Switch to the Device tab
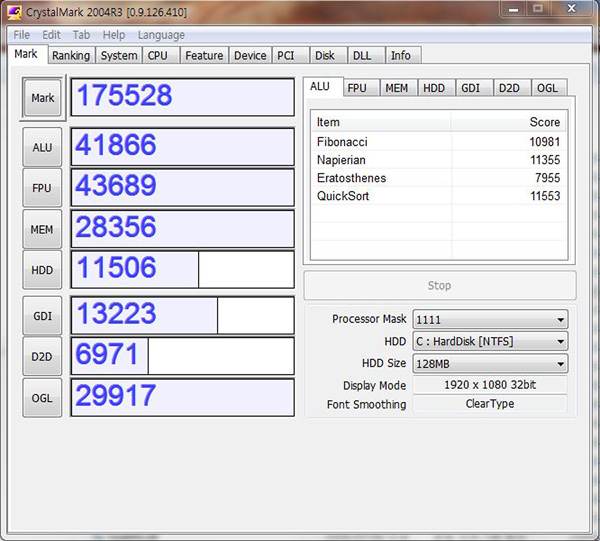 pyautogui.click(x=250, y=55)
